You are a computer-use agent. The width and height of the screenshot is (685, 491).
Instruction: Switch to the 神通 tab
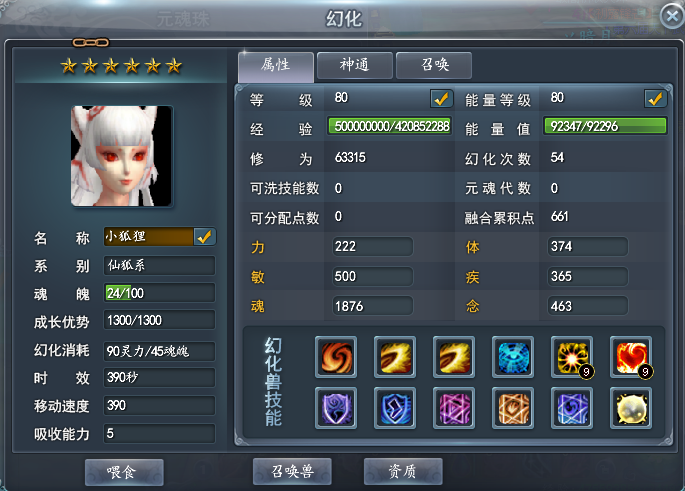(355, 66)
